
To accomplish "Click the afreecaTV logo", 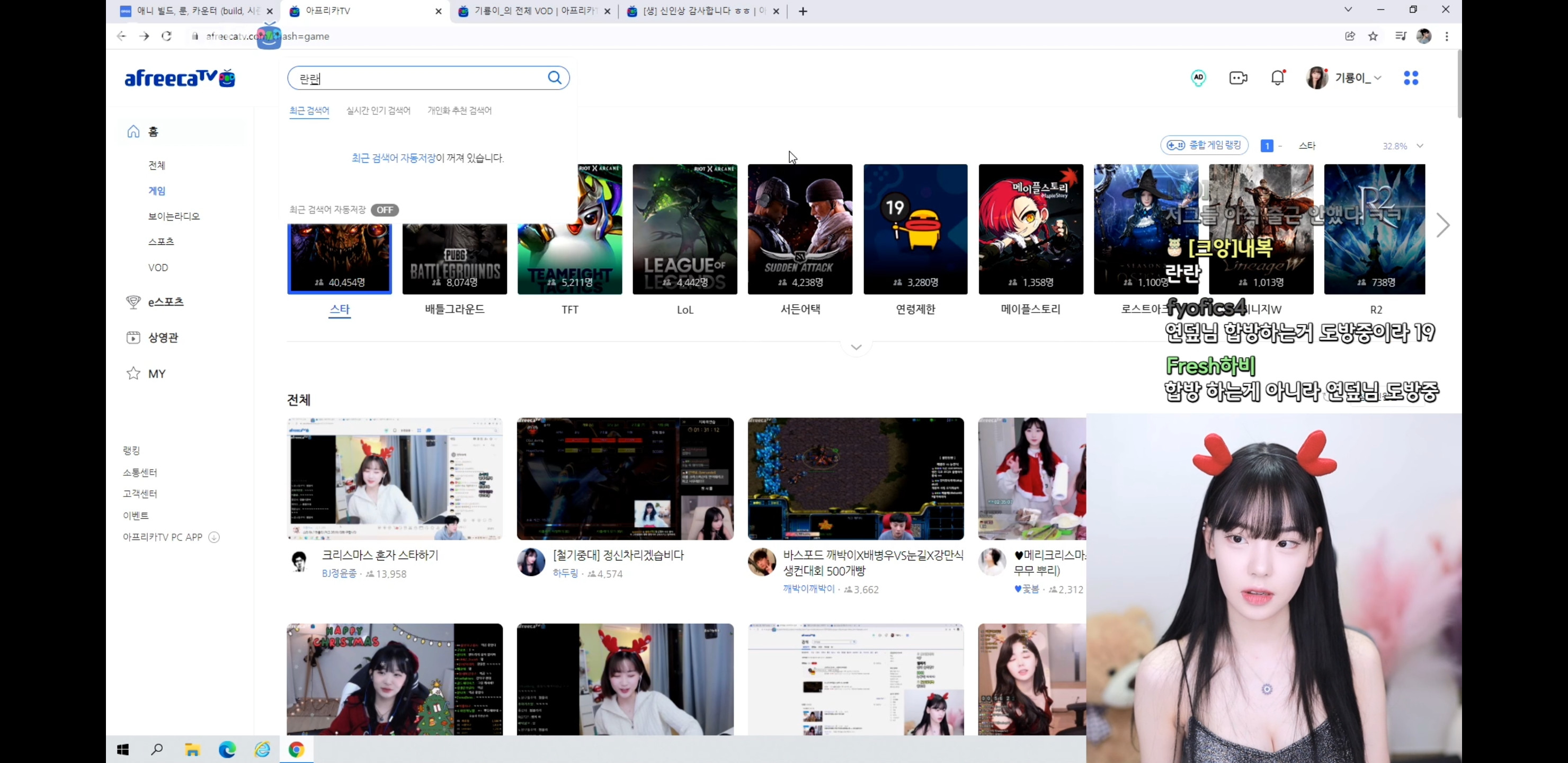I will tap(180, 78).
